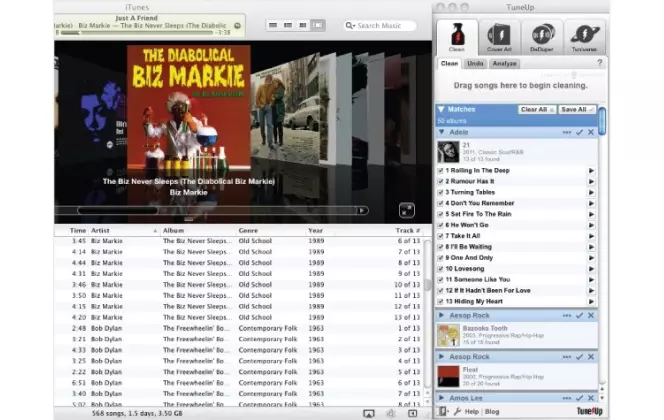This screenshot has height=420, width=664.
Task: Click the Genius icon in iTunes status bar
Action: pyautogui.click(x=391, y=414)
